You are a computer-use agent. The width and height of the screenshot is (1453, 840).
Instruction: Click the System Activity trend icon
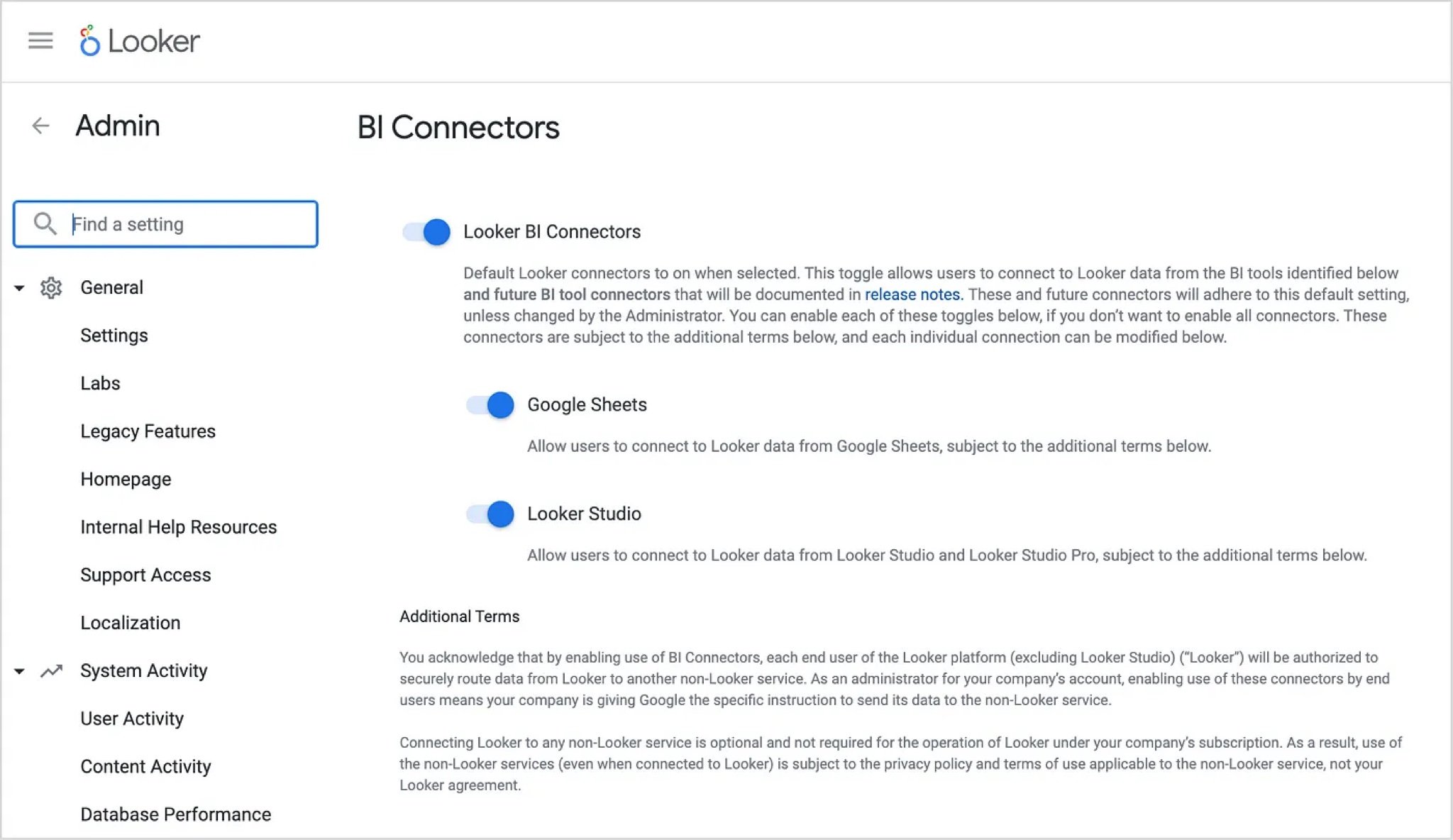[51, 671]
